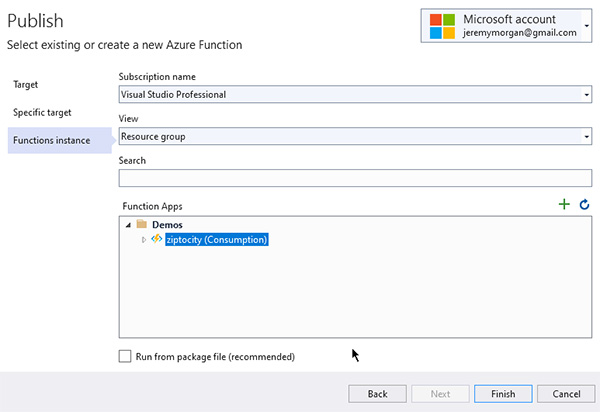Open the Subscription name dropdown
The width and height of the screenshot is (600, 412).
click(355, 94)
